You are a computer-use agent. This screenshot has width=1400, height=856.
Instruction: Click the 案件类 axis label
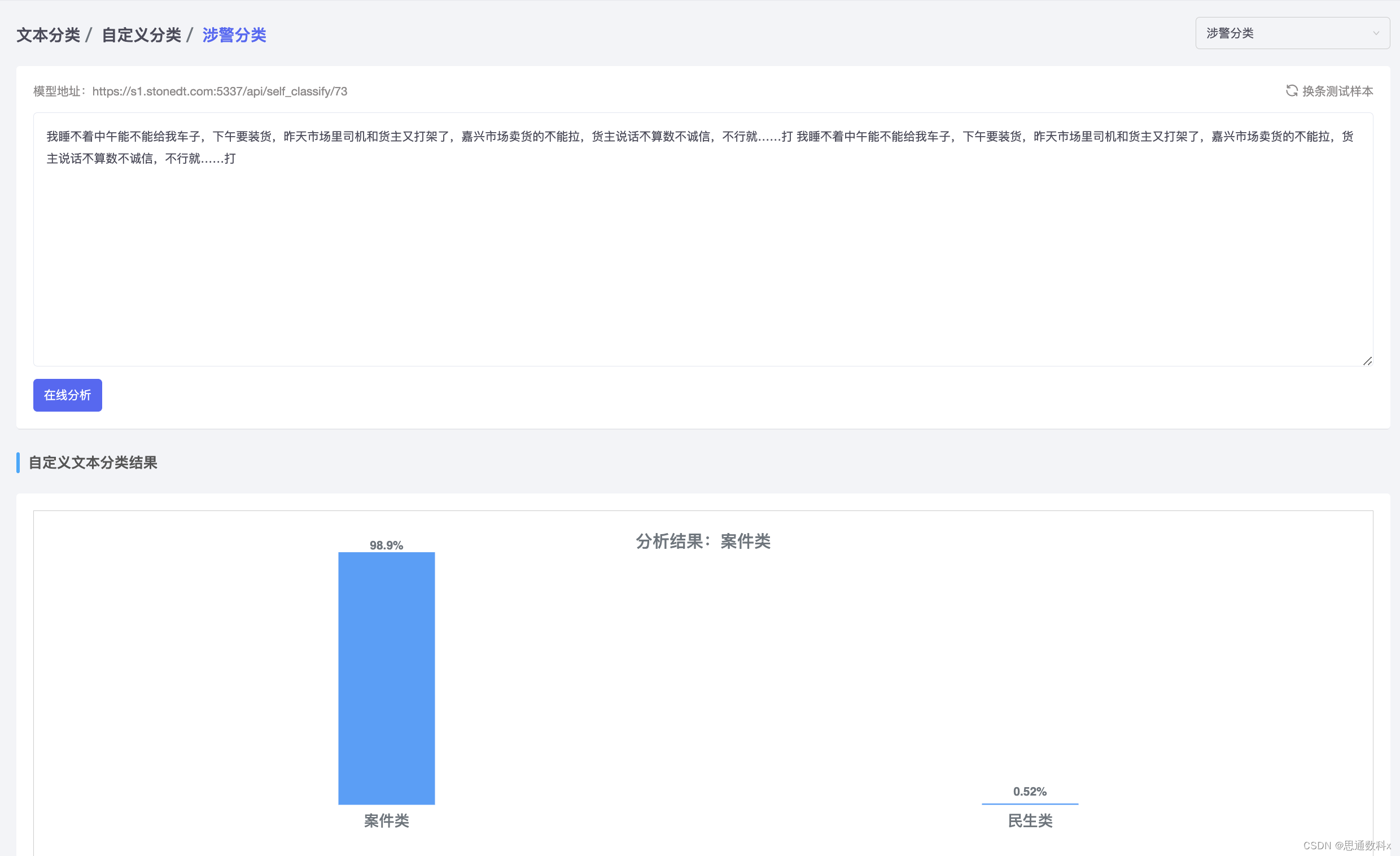point(386,820)
